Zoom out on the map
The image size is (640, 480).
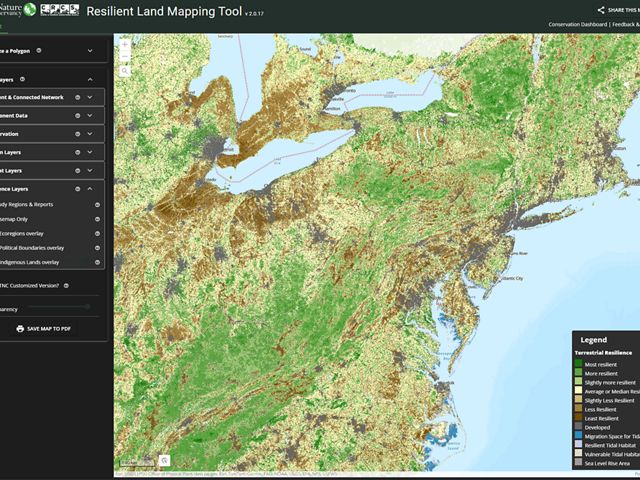tap(125, 58)
